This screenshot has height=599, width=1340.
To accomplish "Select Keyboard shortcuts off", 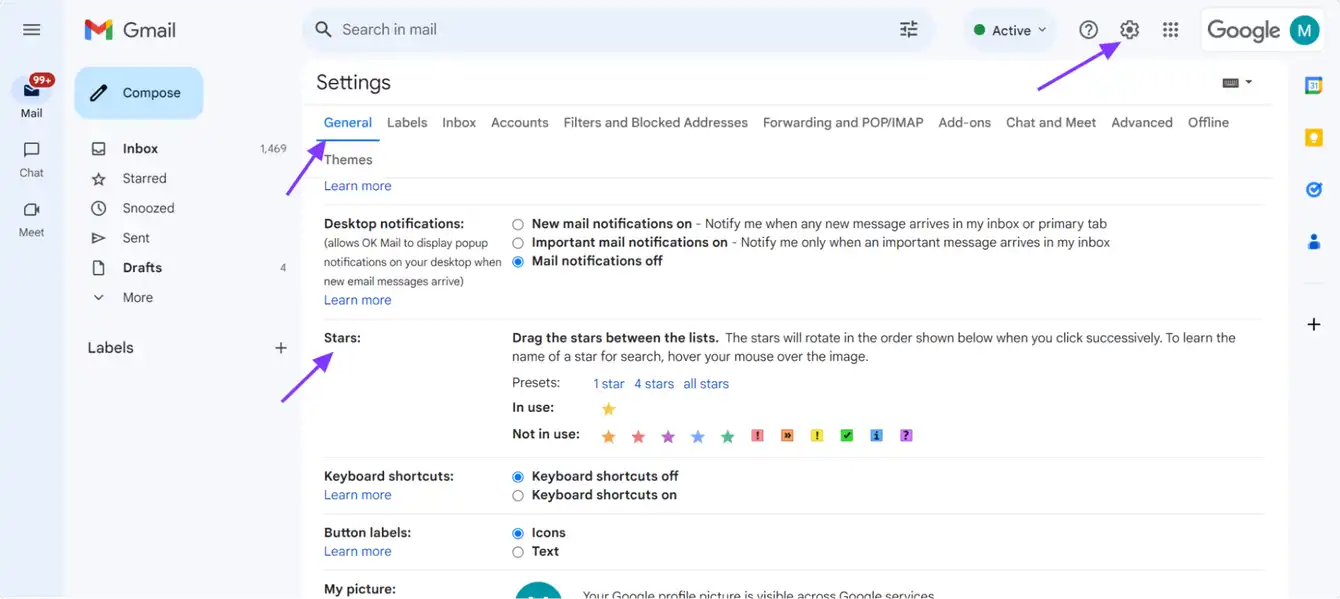I will click(x=518, y=477).
